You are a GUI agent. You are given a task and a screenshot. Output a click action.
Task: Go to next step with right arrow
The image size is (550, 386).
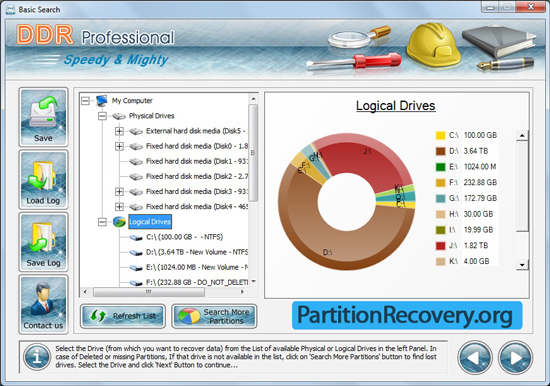click(516, 358)
